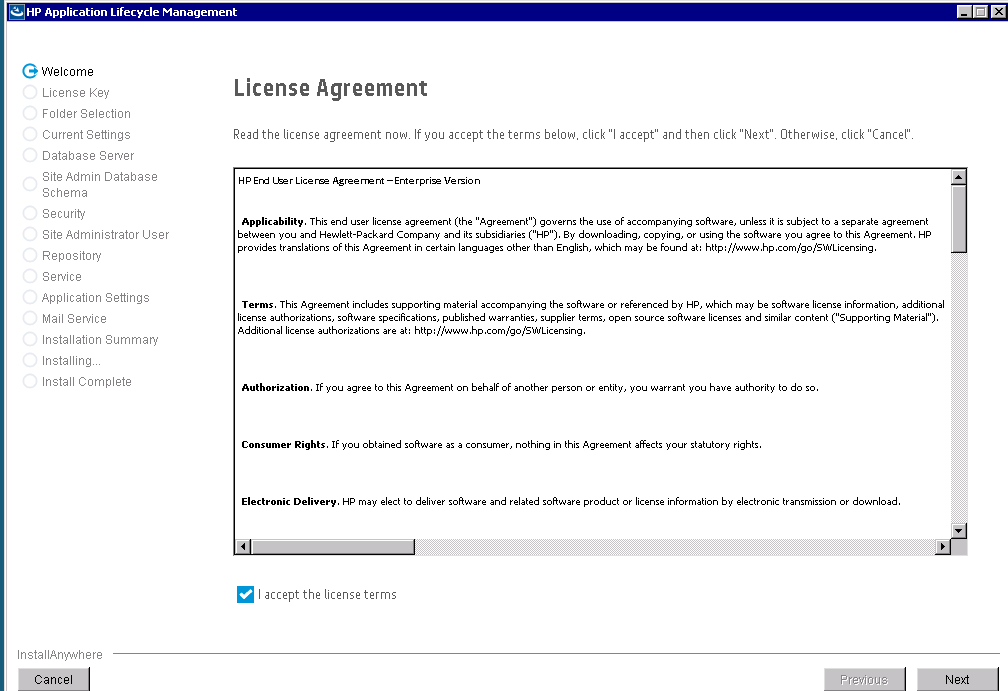
Task: Click the license text scroll right arrow
Action: tap(942, 547)
